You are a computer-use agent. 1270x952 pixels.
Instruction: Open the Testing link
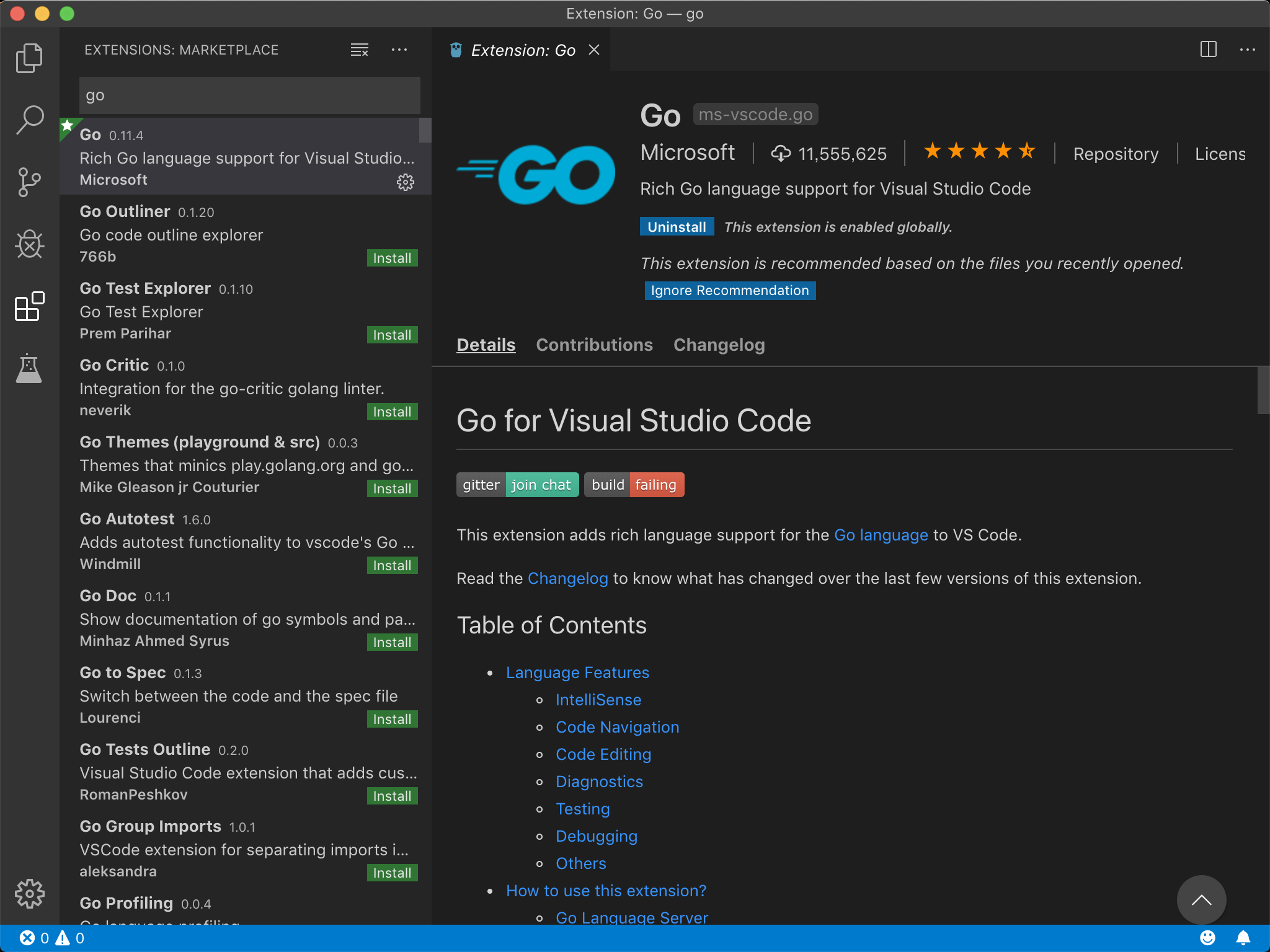tap(583, 809)
